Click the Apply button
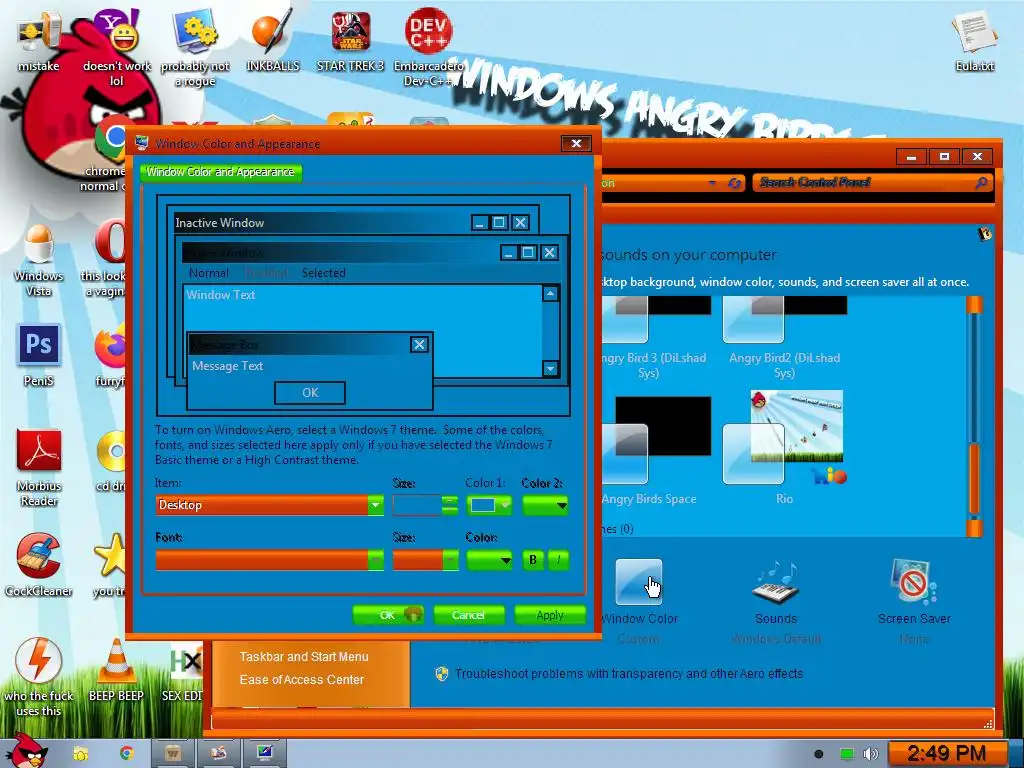The height and width of the screenshot is (768, 1024). point(549,615)
